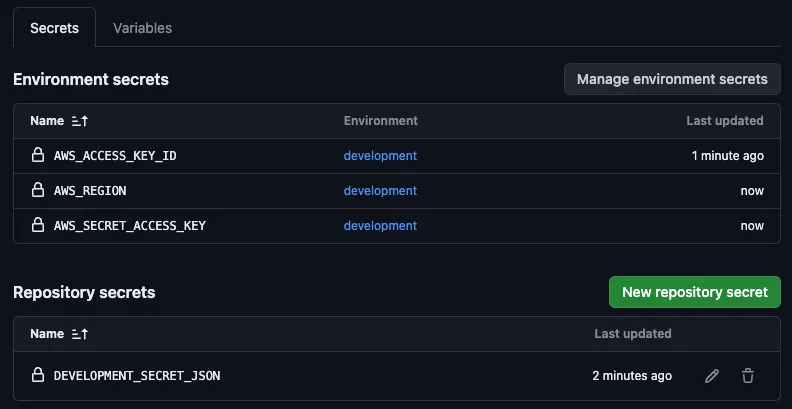Click the Name header in Environment secrets

[x=47, y=121]
